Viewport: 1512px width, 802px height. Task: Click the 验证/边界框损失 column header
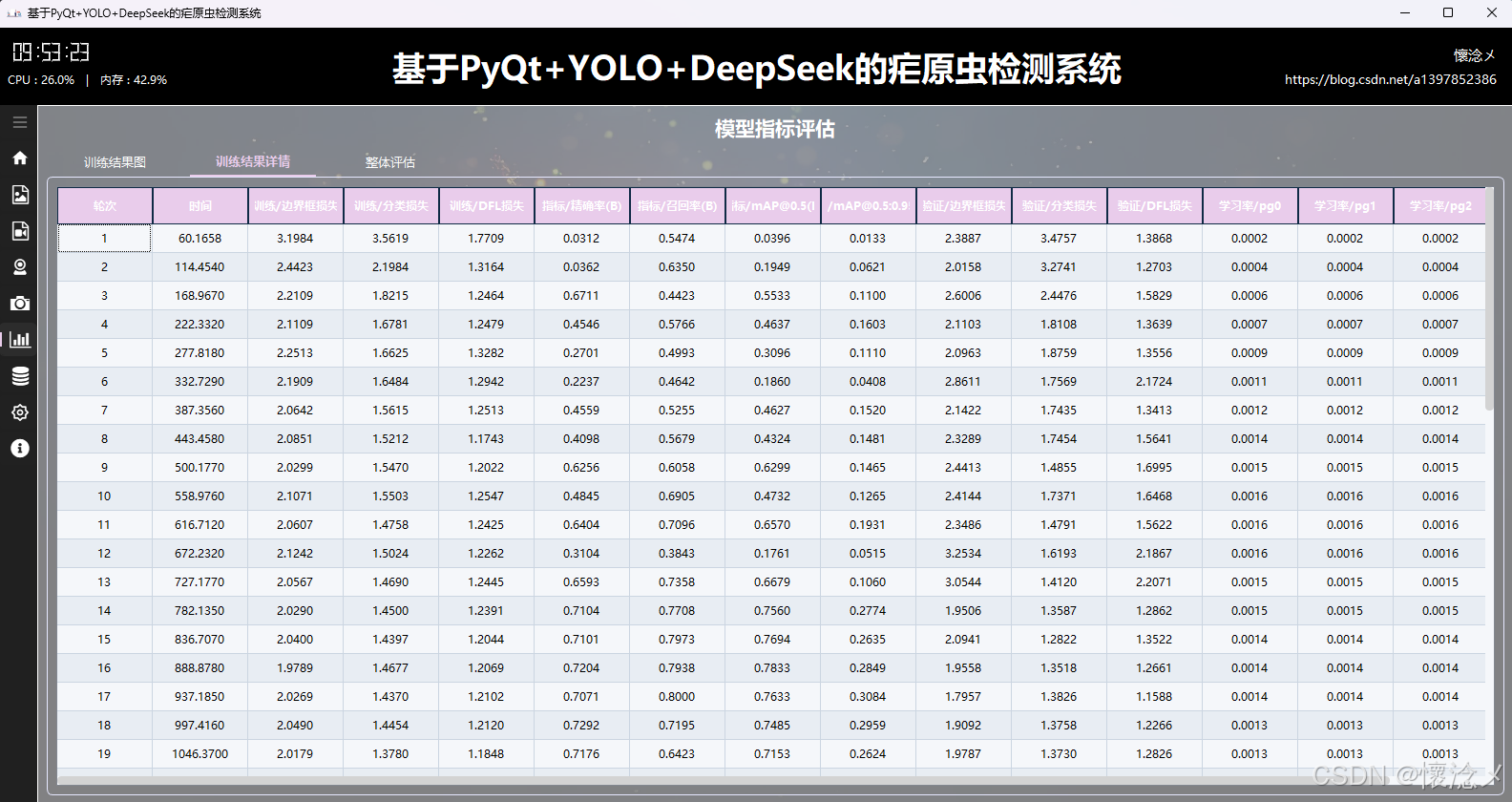(x=964, y=206)
